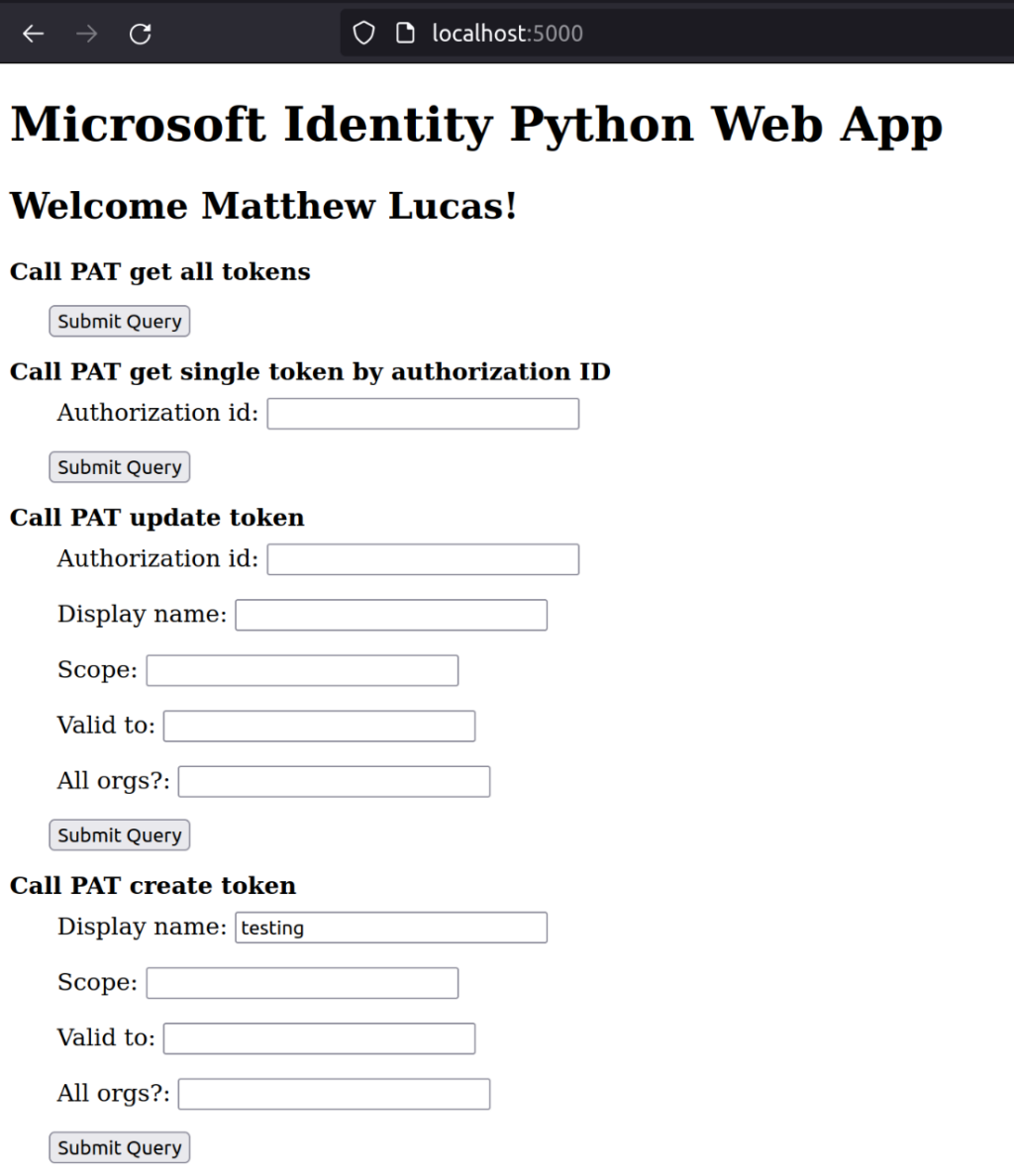Click Authorization id field under get single token
Image resolution: width=1014 pixels, height=1176 pixels.
423,414
